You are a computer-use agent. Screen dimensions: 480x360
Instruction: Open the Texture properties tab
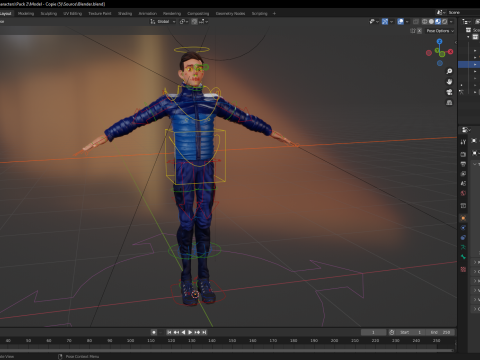463,269
